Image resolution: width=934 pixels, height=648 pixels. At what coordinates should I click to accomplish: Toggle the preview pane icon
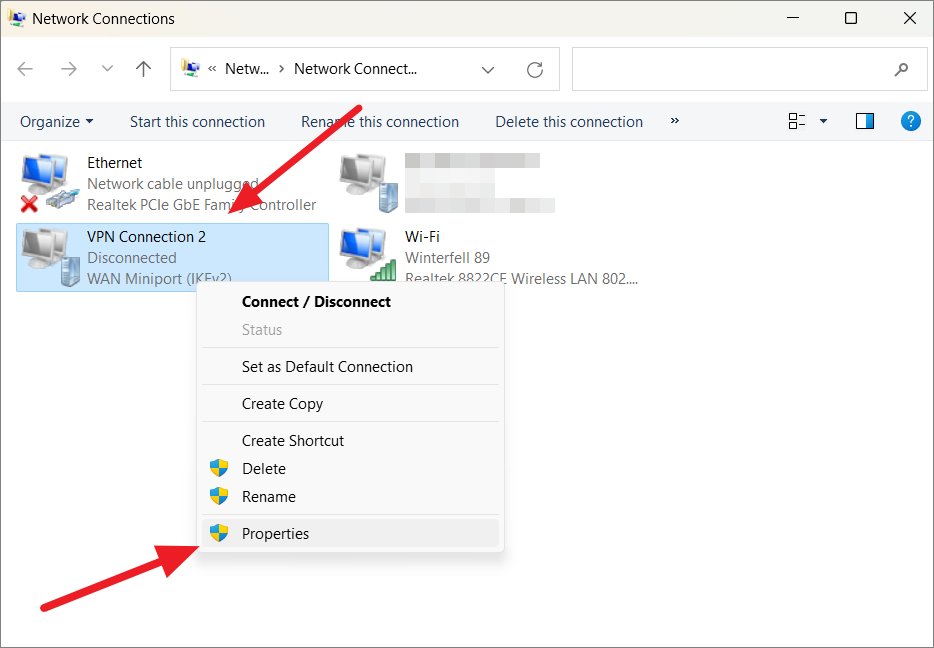pos(865,121)
